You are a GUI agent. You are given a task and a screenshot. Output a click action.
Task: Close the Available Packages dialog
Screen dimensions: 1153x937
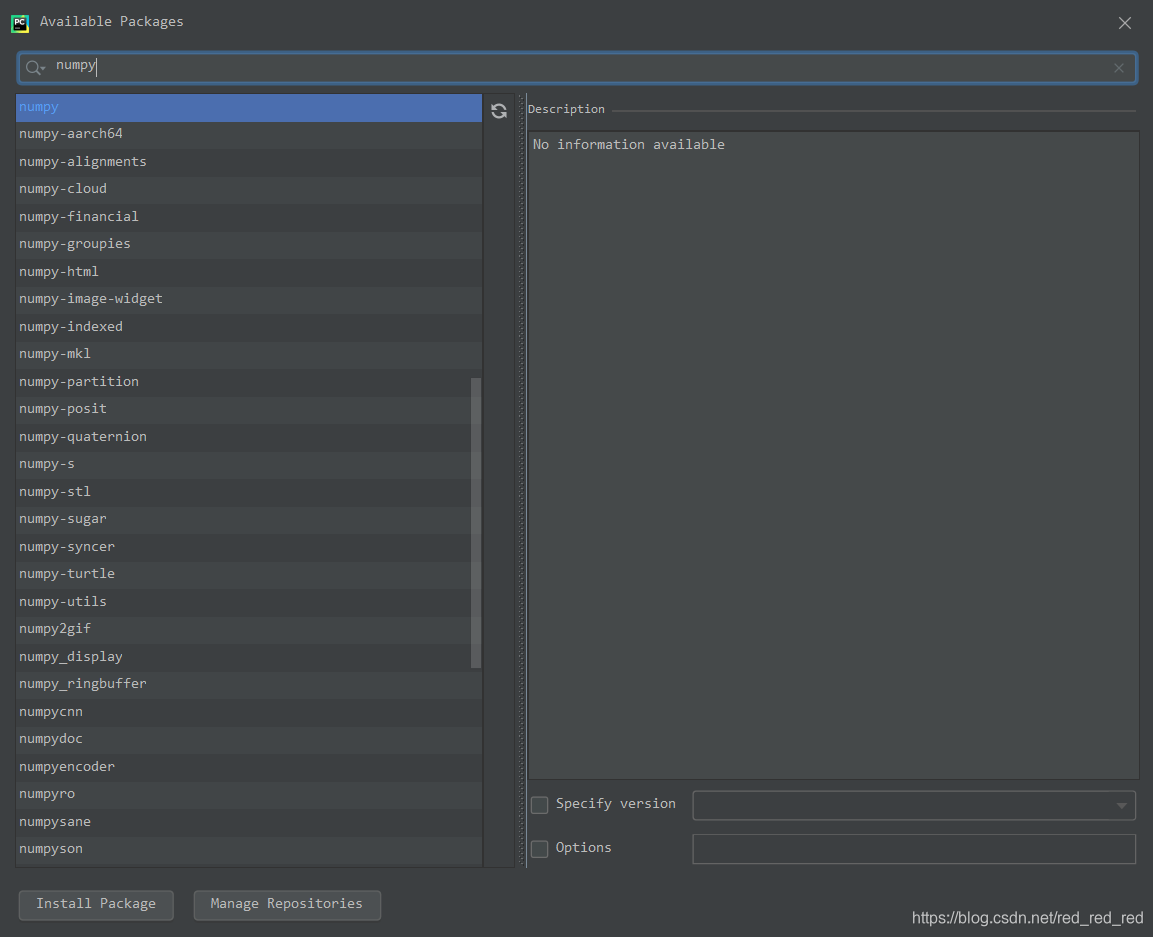(1124, 23)
